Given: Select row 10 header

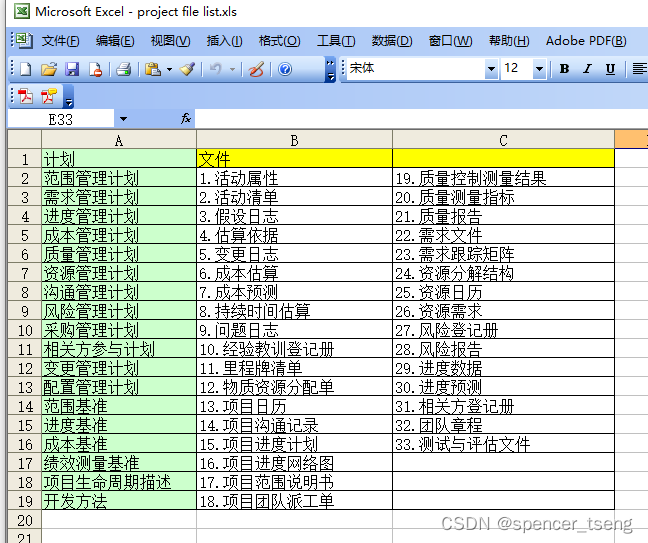Looking at the screenshot, I should point(25,330).
